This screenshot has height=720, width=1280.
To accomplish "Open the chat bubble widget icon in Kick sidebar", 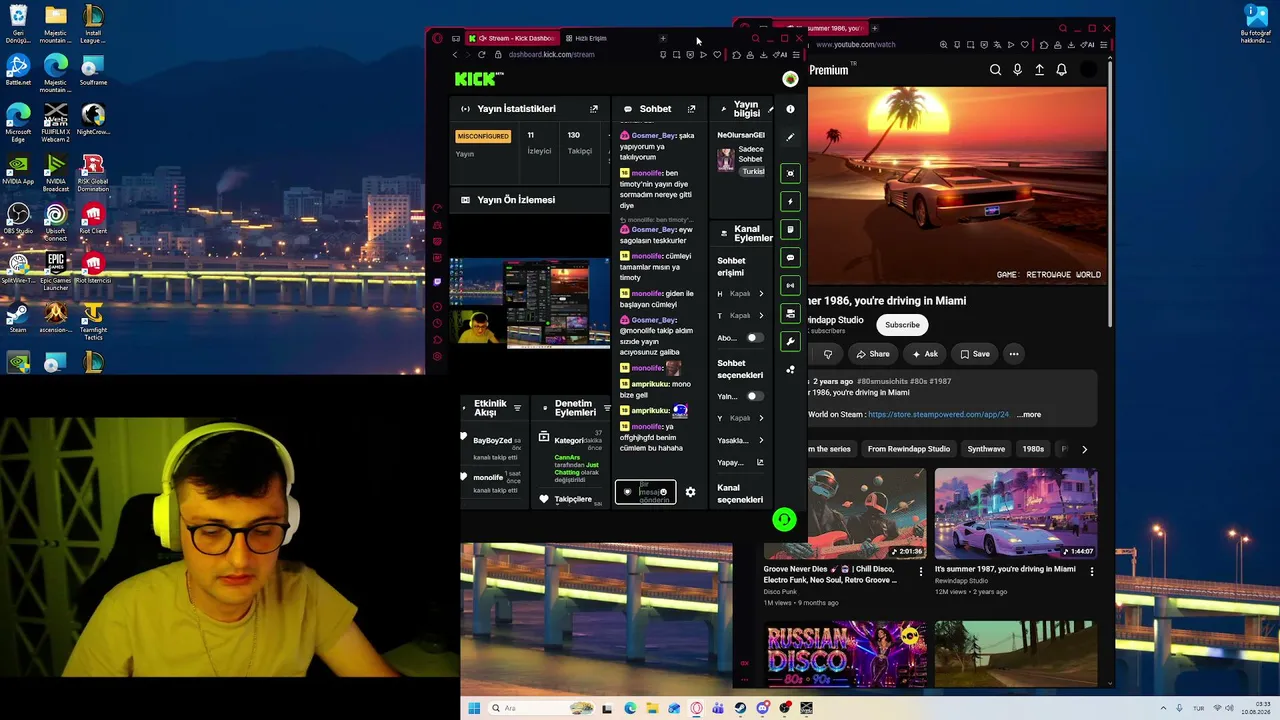I will coord(790,257).
